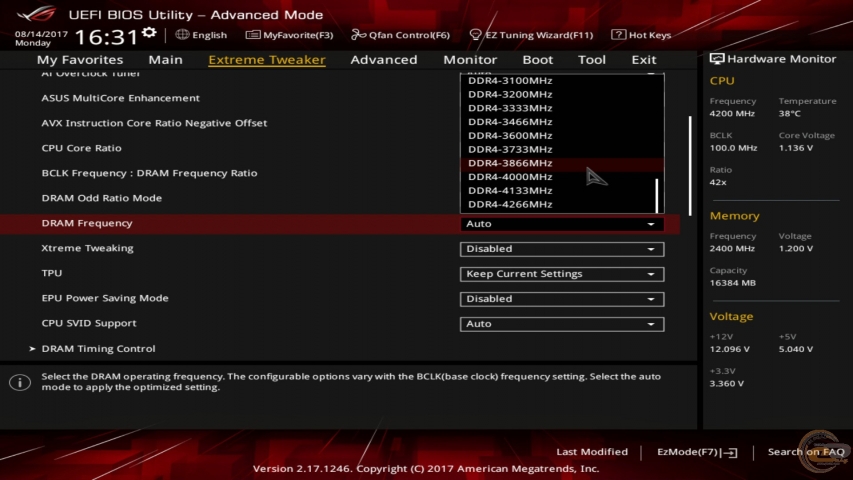Click Core Voltage 1.136 V value
Image resolution: width=853 pixels, height=480 pixels.
click(796, 148)
